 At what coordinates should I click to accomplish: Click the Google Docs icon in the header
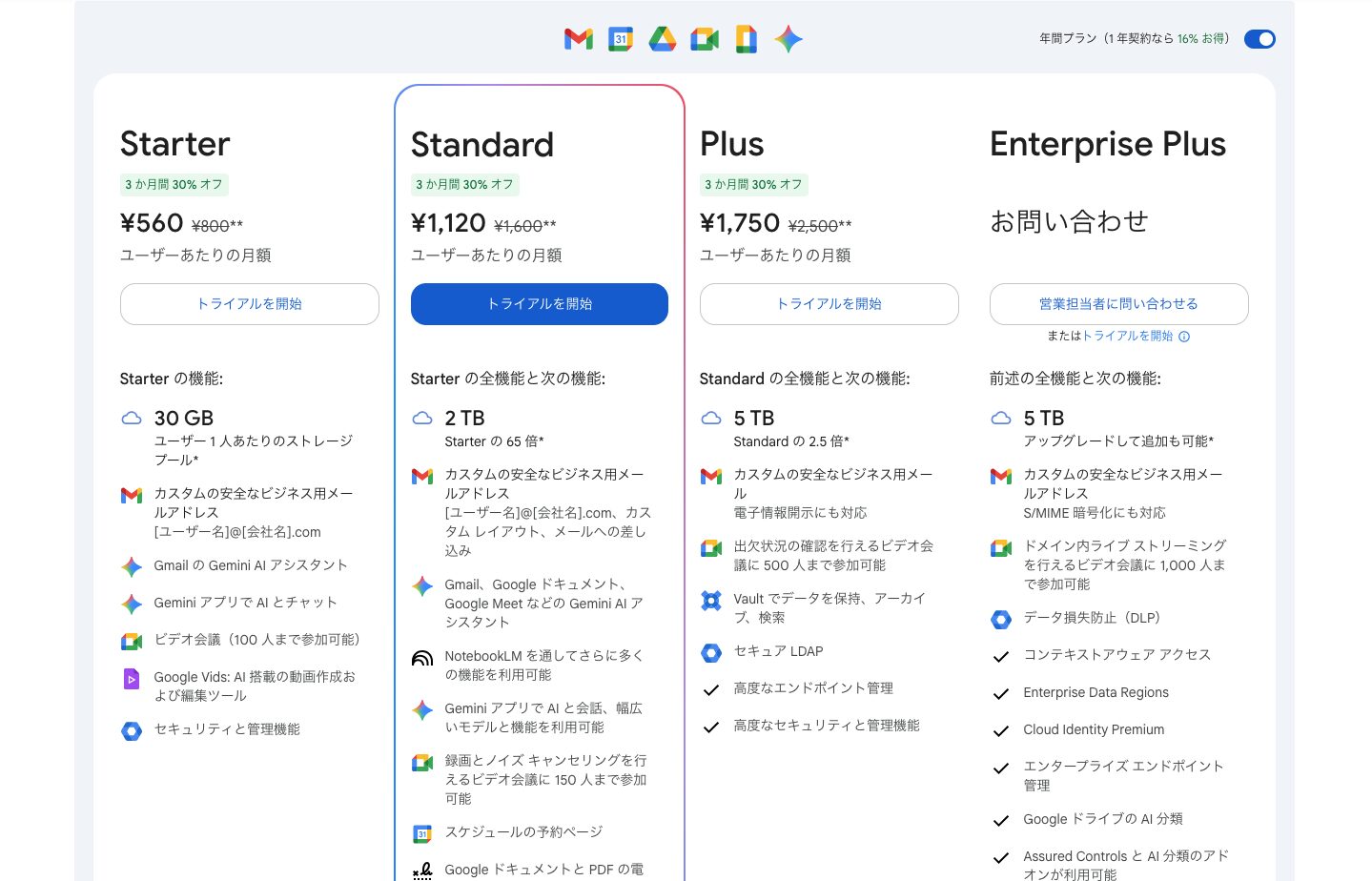click(746, 39)
